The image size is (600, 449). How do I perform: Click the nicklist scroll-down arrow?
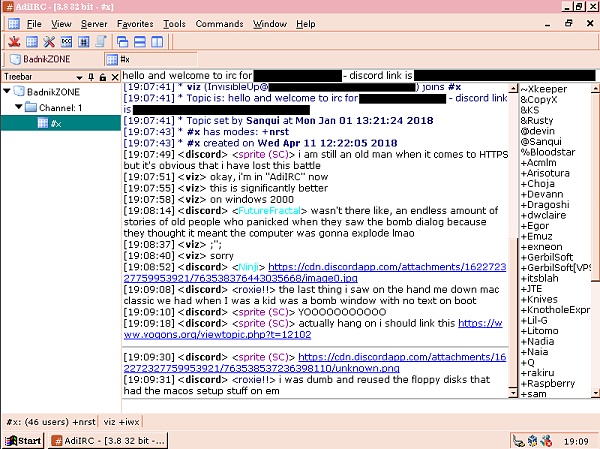tap(595, 393)
